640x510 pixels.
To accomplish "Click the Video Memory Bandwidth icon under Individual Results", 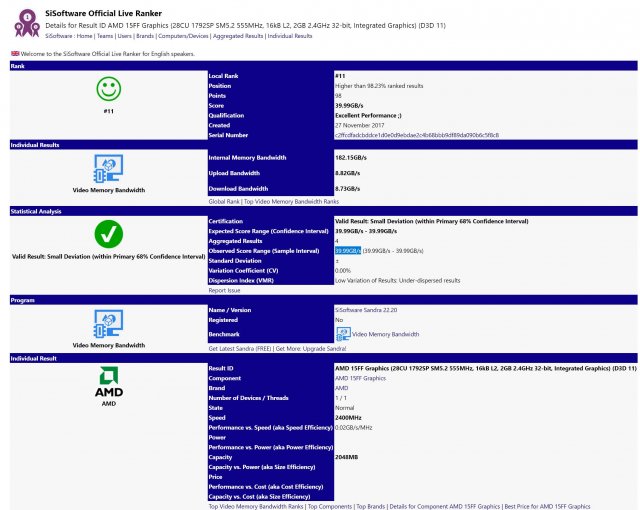I will click(x=108, y=167).
